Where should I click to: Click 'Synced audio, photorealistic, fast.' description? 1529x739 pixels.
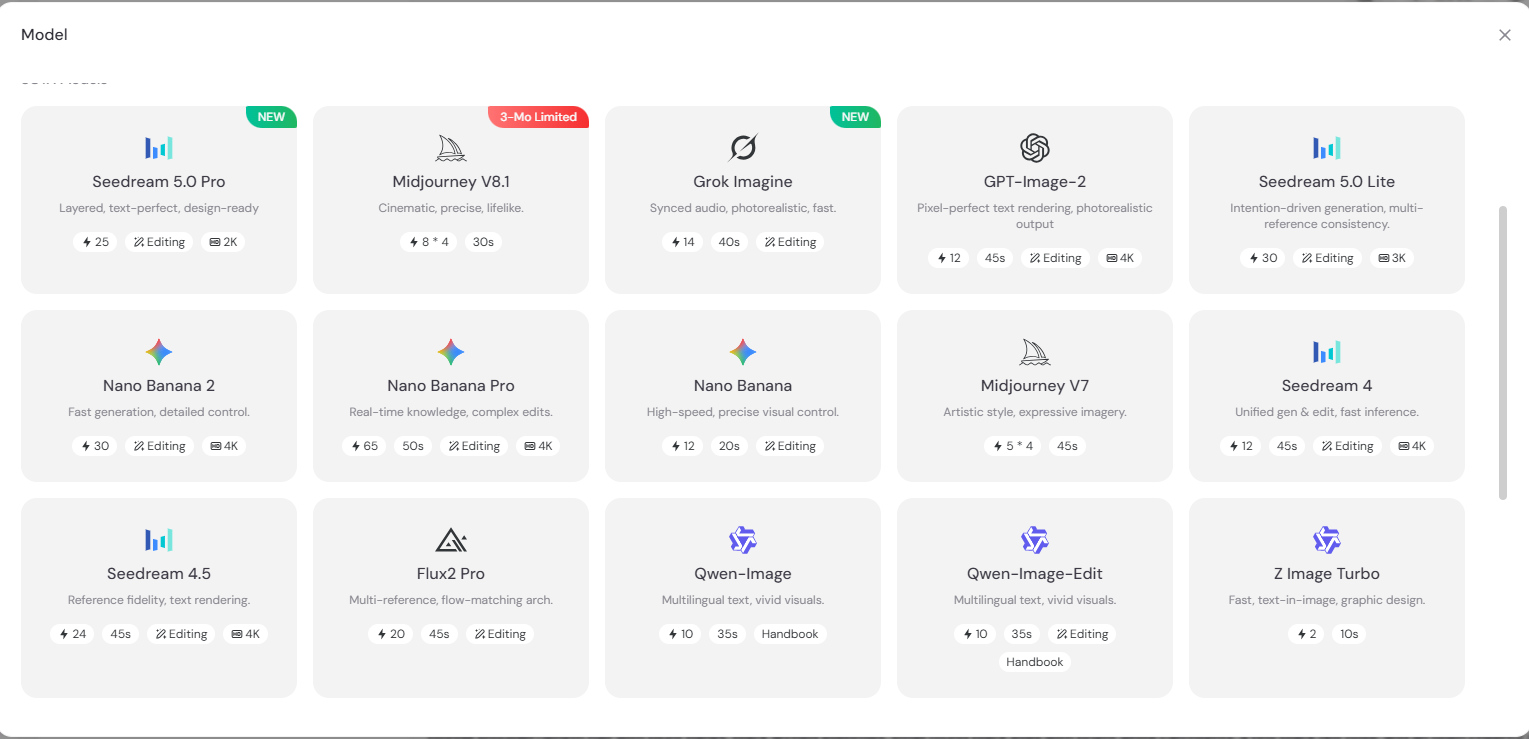tap(743, 209)
